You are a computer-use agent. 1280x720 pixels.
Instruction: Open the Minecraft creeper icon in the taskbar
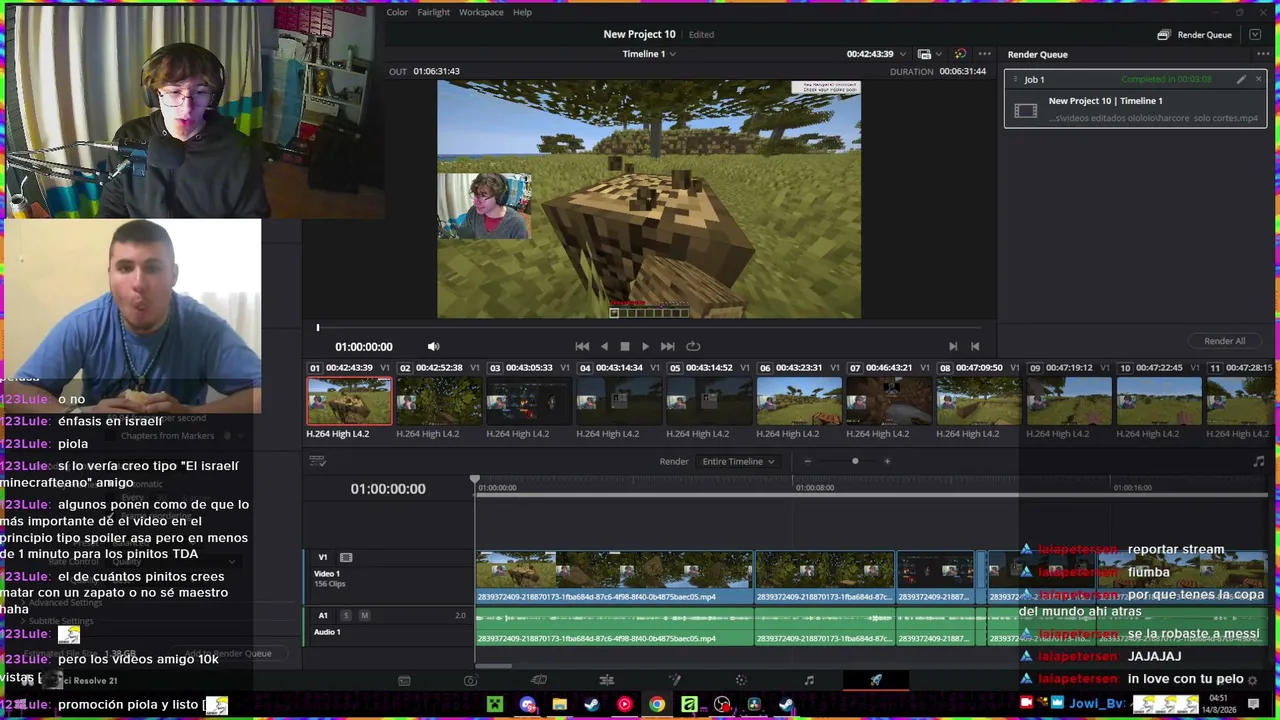click(495, 705)
